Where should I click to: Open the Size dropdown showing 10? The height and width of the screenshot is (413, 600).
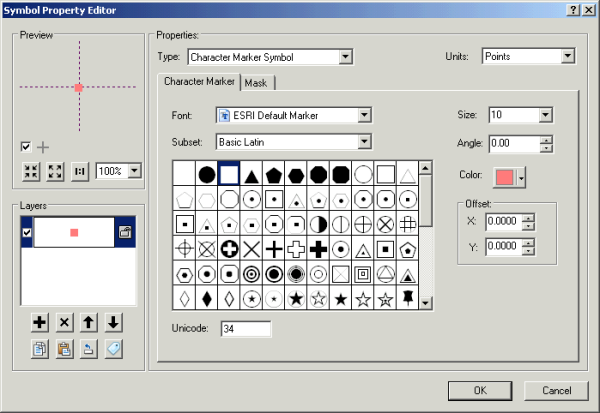click(545, 115)
